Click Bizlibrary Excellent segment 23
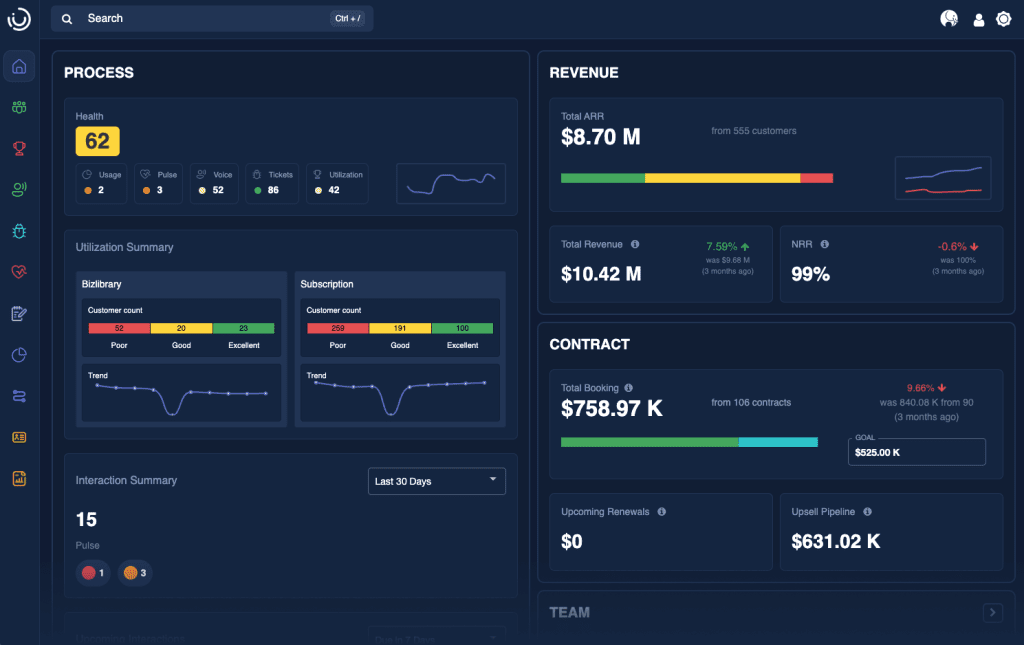1024x645 pixels. pos(244,328)
